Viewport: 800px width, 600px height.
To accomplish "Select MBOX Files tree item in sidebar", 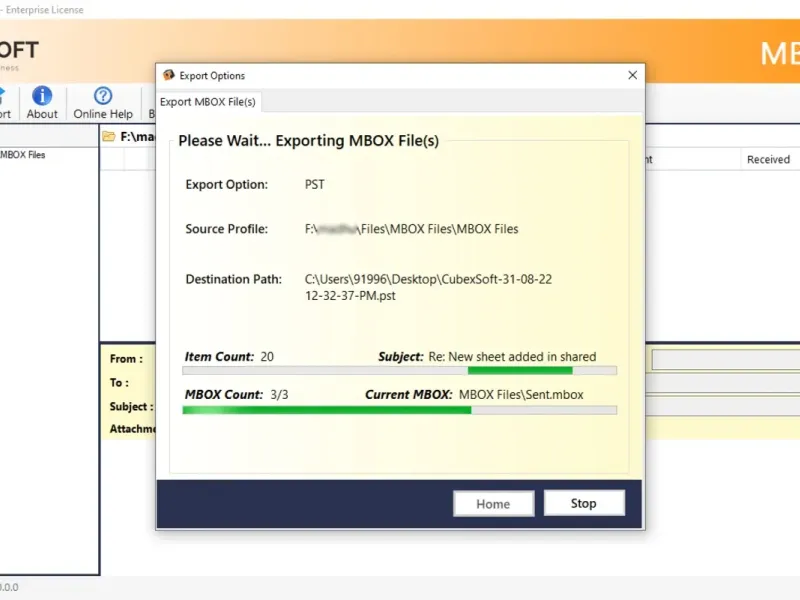I will click(x=23, y=155).
